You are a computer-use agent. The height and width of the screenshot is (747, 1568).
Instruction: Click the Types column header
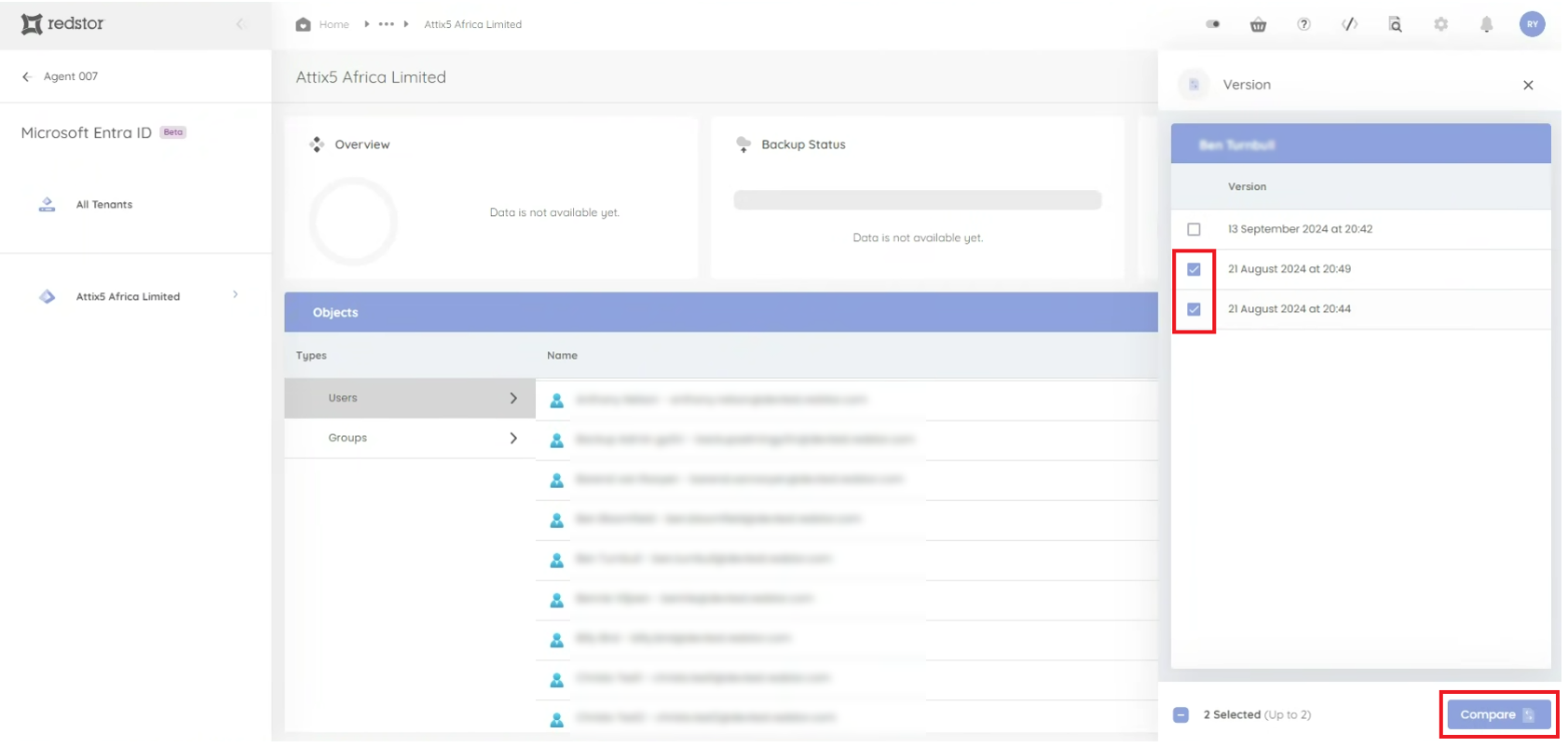coord(311,356)
